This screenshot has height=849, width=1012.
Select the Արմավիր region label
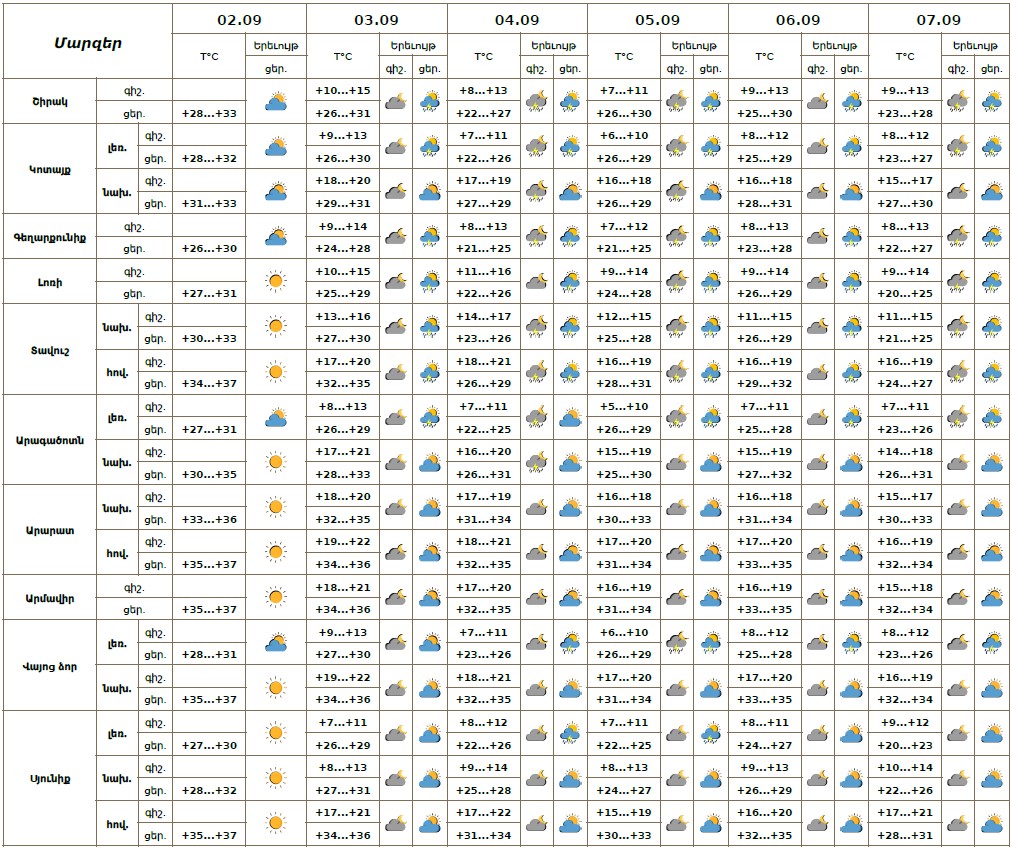pos(50,598)
